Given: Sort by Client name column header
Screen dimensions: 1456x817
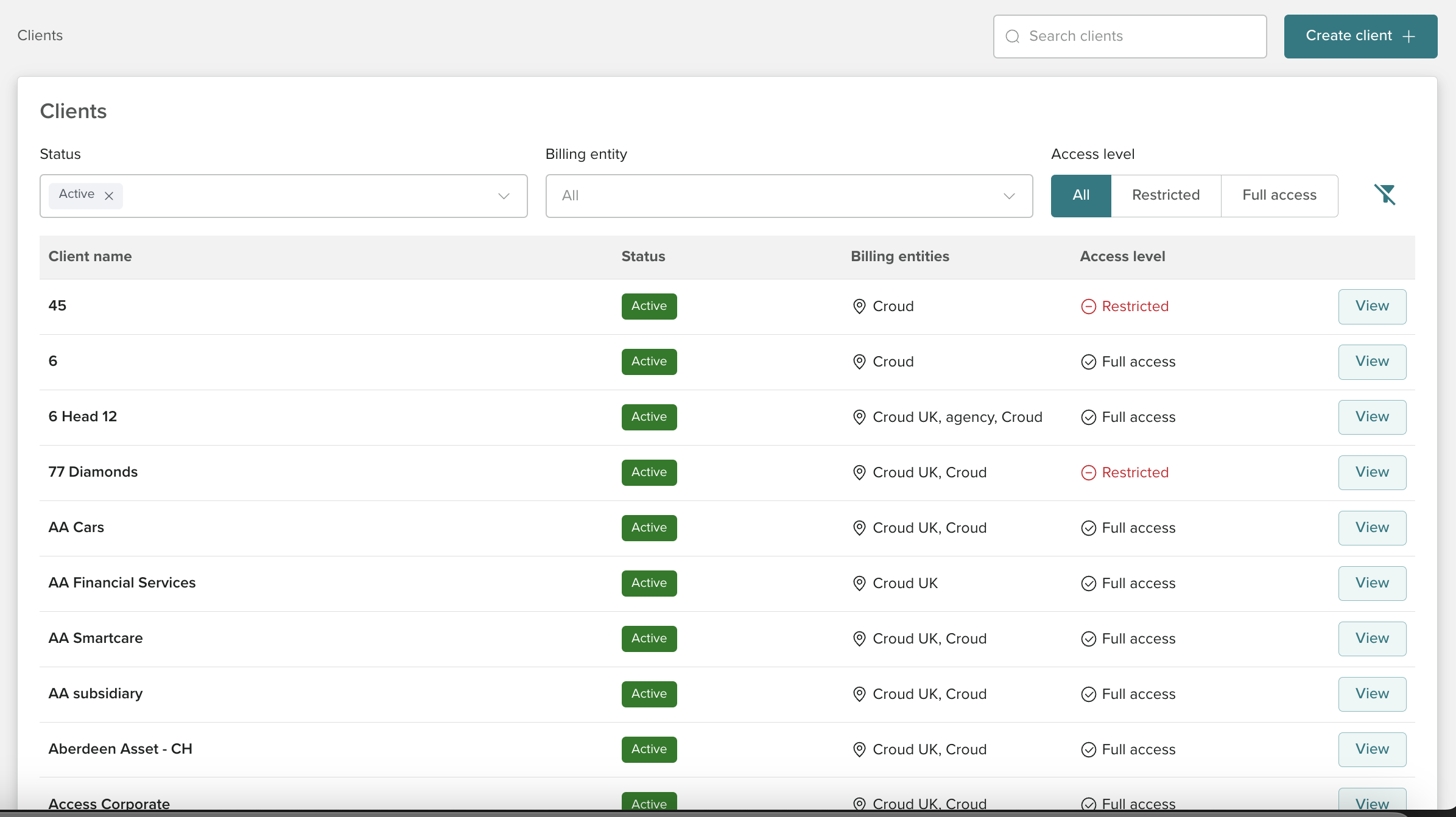Looking at the screenshot, I should coord(90,256).
